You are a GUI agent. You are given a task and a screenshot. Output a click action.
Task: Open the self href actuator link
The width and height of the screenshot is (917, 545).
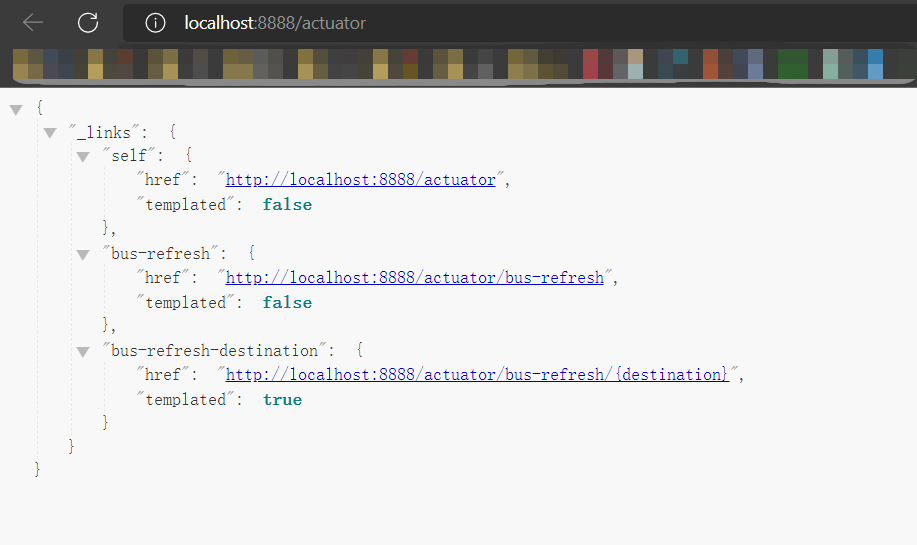tap(360, 181)
